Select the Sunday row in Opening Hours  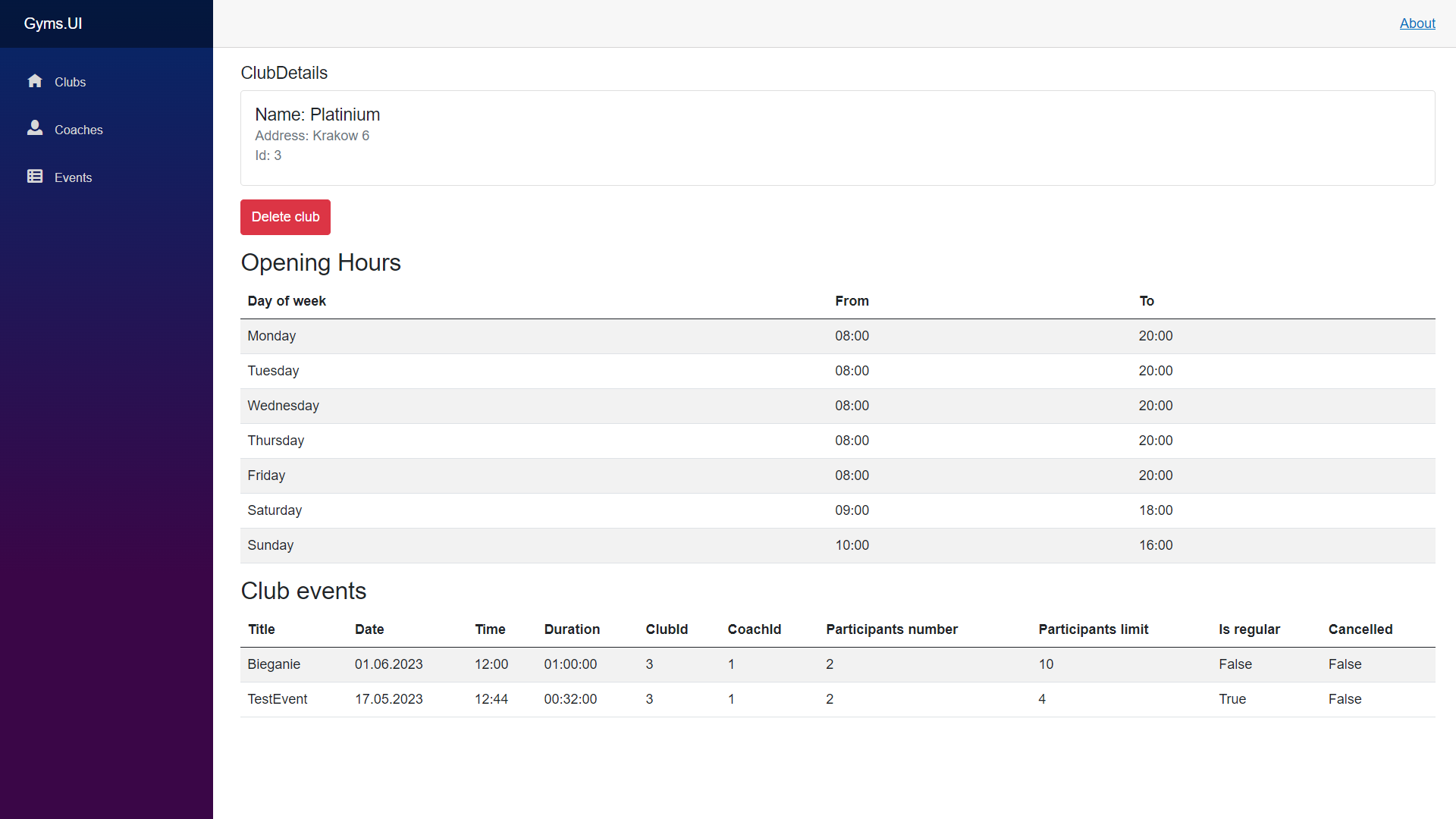click(x=531, y=545)
